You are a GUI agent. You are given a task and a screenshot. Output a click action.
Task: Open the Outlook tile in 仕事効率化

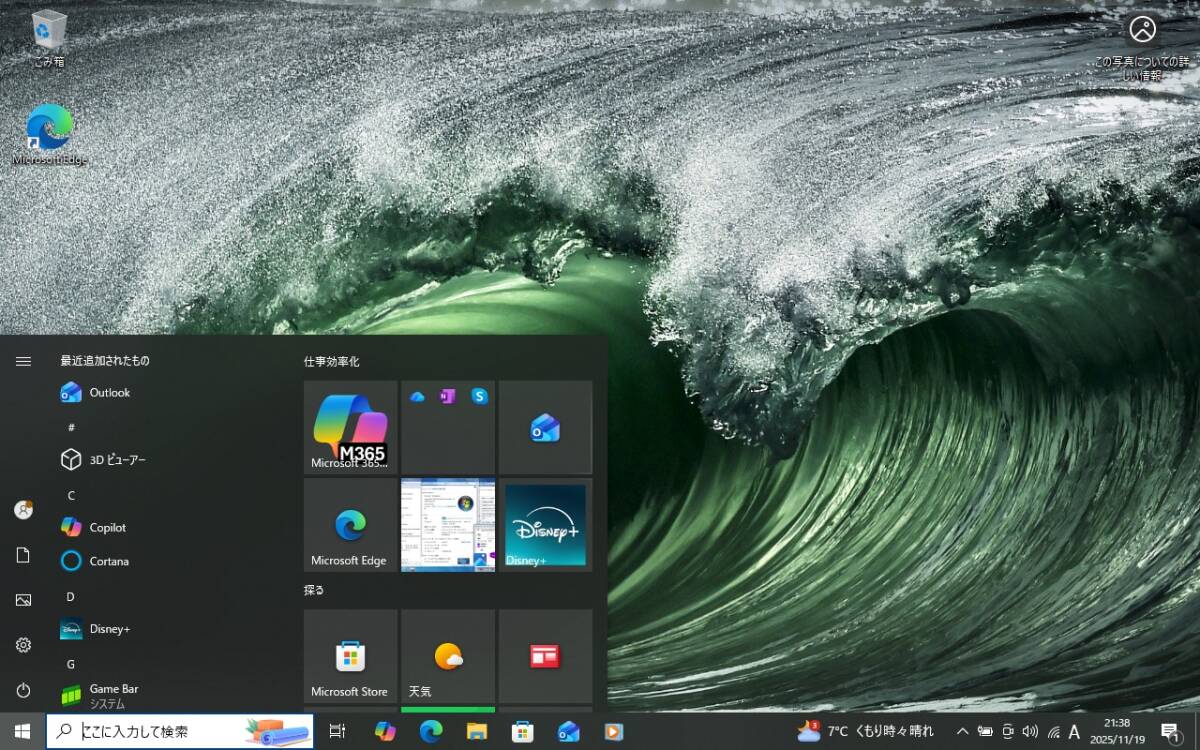(545, 427)
